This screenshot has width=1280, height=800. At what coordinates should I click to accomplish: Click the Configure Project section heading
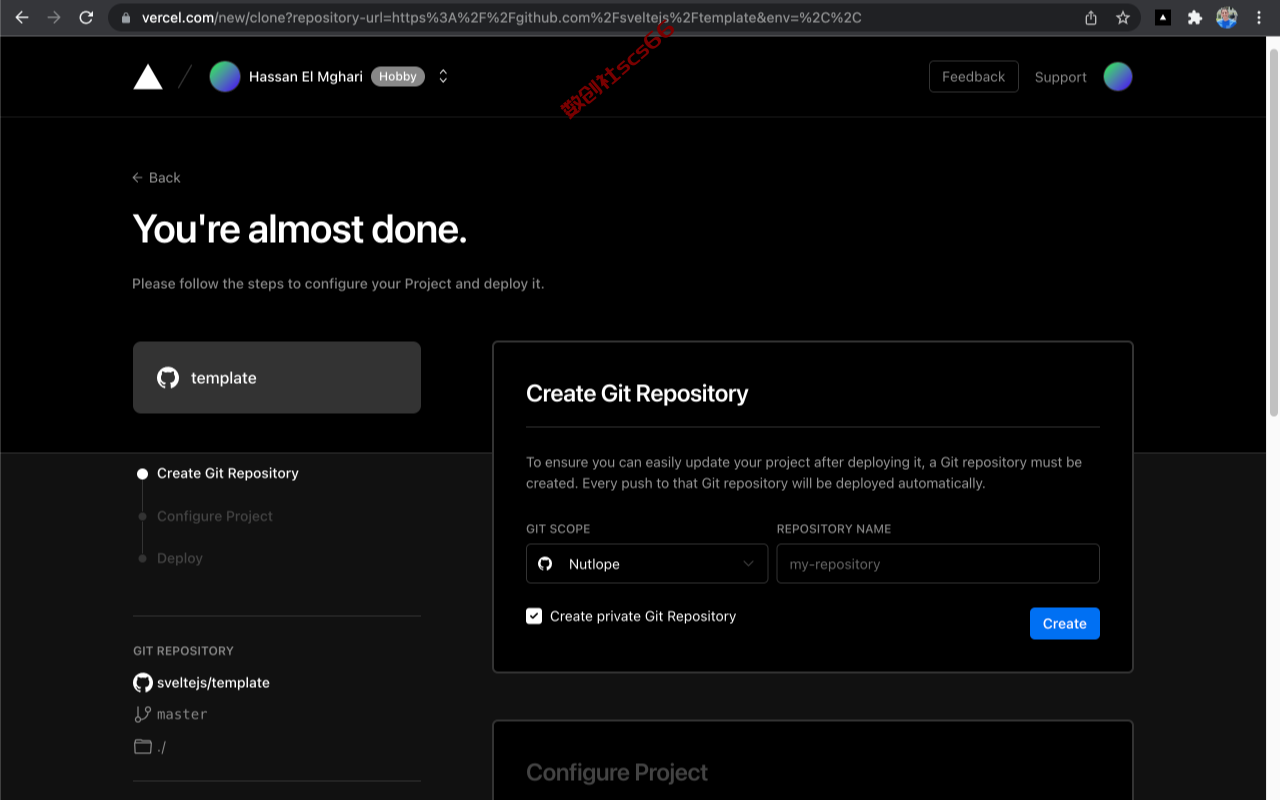coord(617,773)
